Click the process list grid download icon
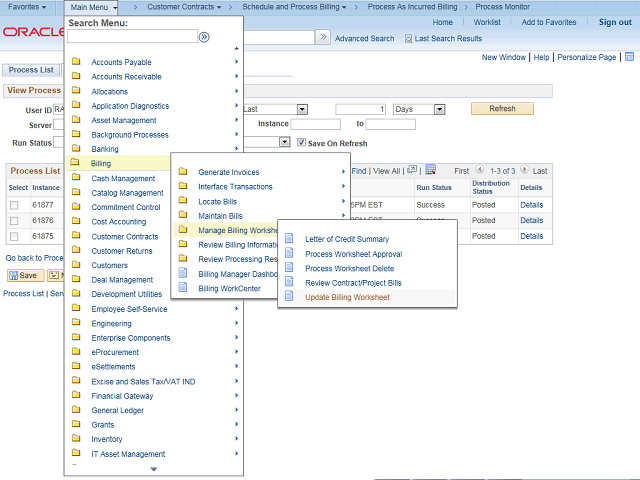The width and height of the screenshot is (640, 480). 430,171
